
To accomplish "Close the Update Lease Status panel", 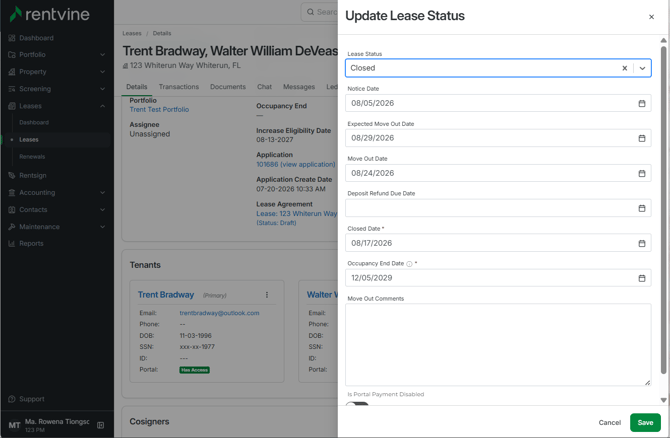I will 651,17.
